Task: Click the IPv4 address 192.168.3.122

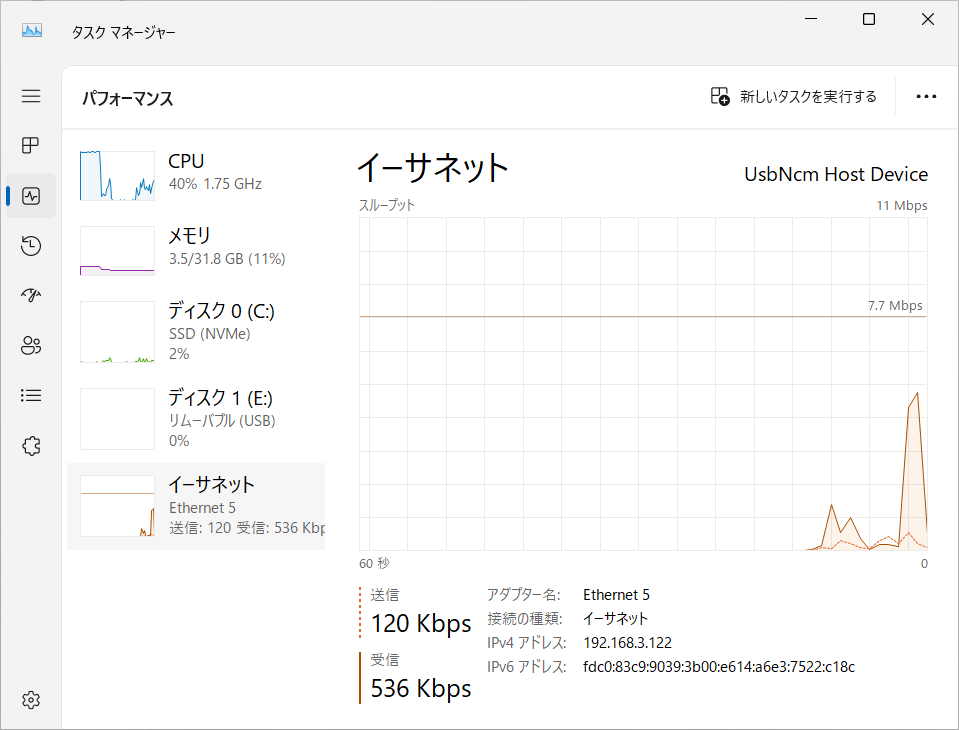Action: (x=627, y=643)
